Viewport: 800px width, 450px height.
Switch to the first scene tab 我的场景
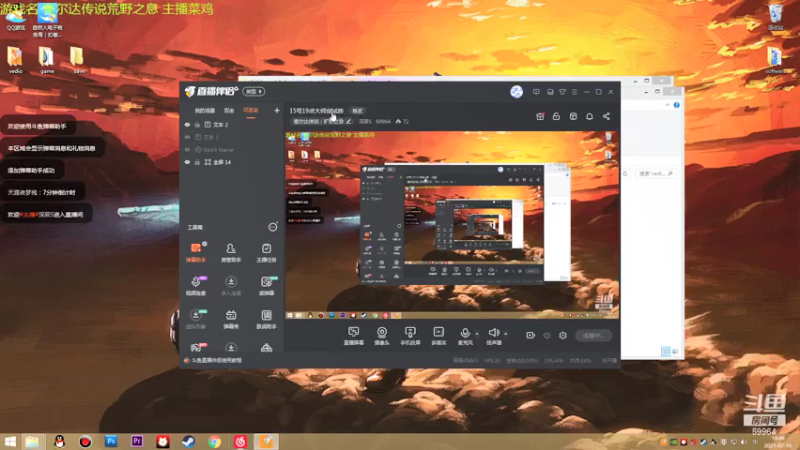point(205,111)
